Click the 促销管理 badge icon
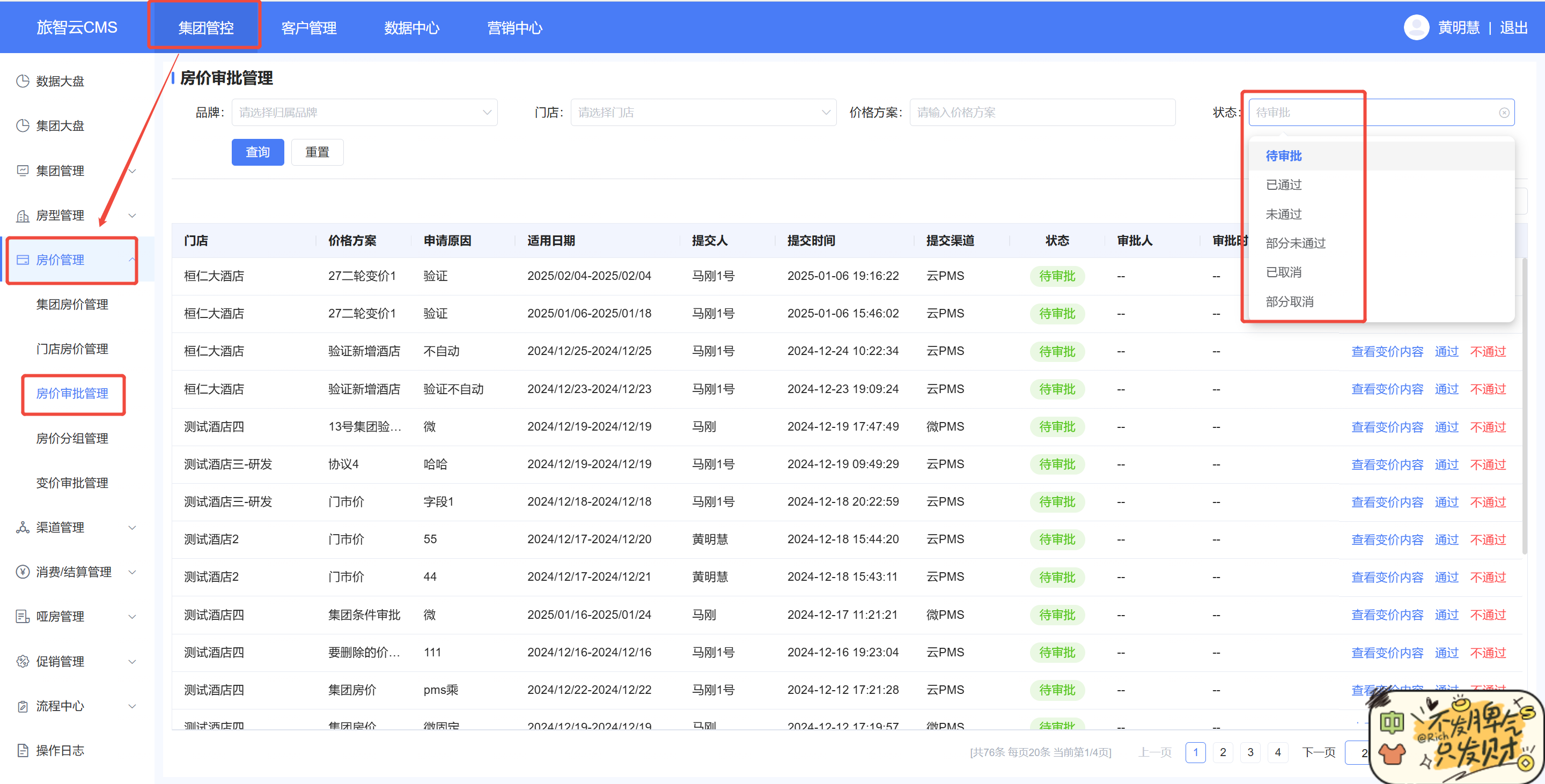The width and height of the screenshot is (1545, 784). 23,661
